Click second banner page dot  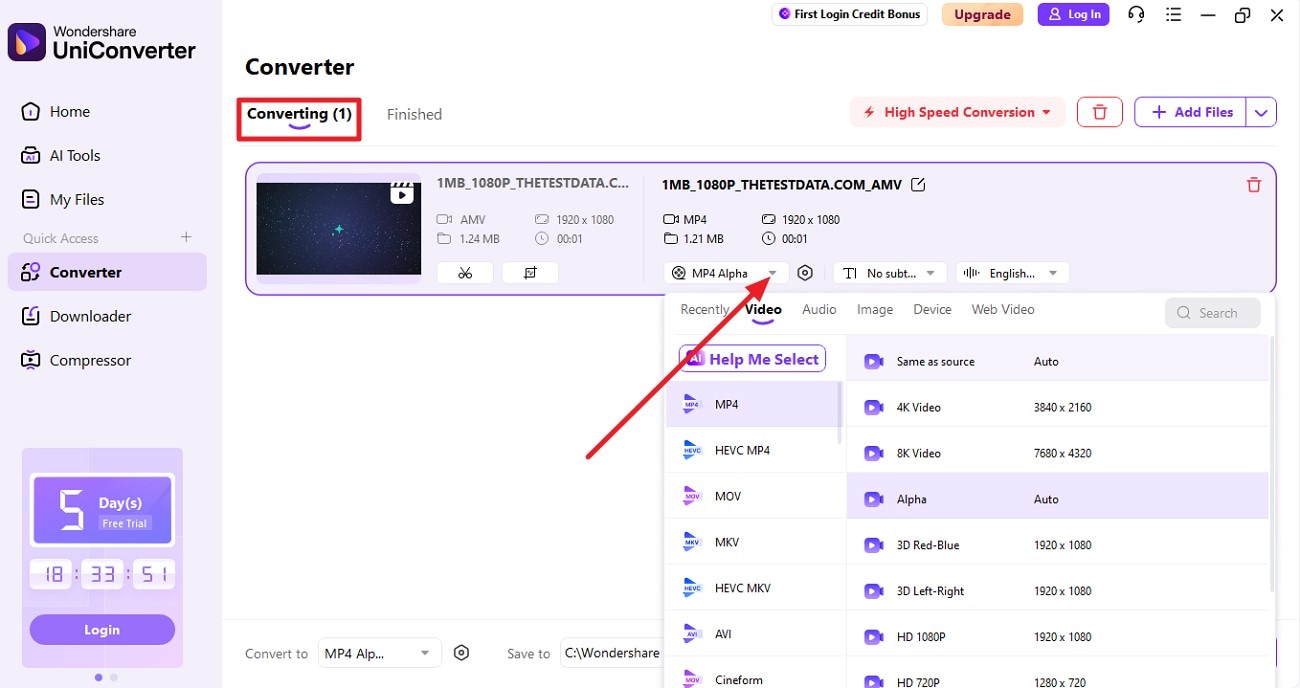(x=114, y=677)
